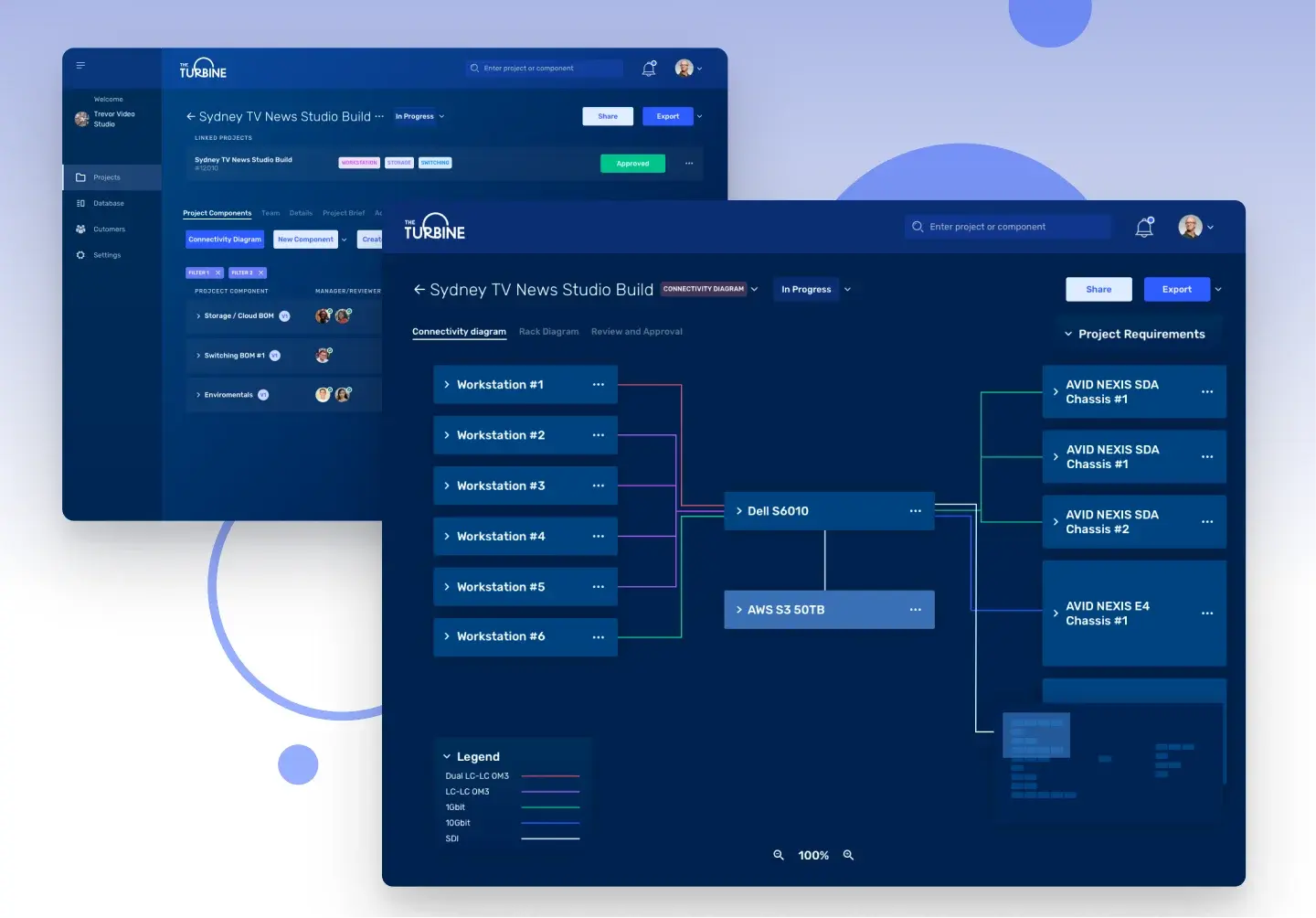Go back via arrow in front window title

[419, 289]
